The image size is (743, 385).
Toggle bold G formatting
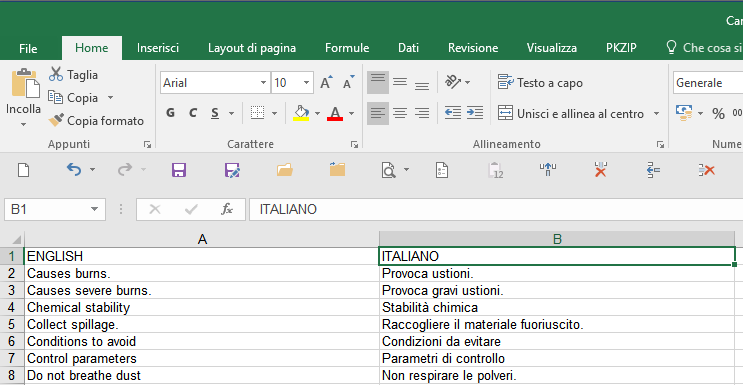coord(171,113)
